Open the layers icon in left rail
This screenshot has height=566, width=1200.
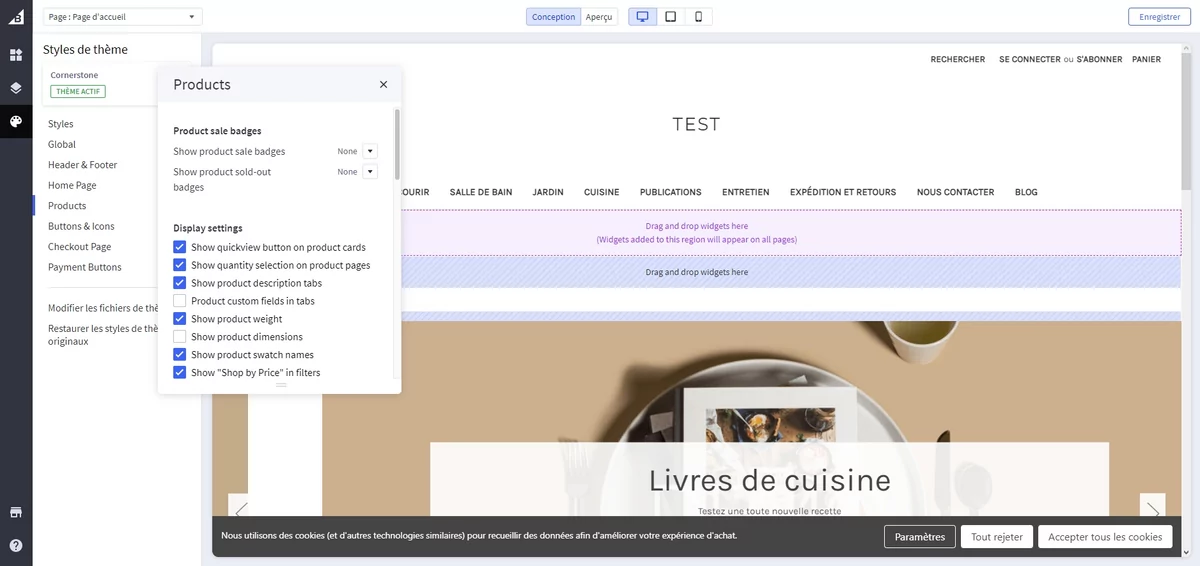[16, 88]
